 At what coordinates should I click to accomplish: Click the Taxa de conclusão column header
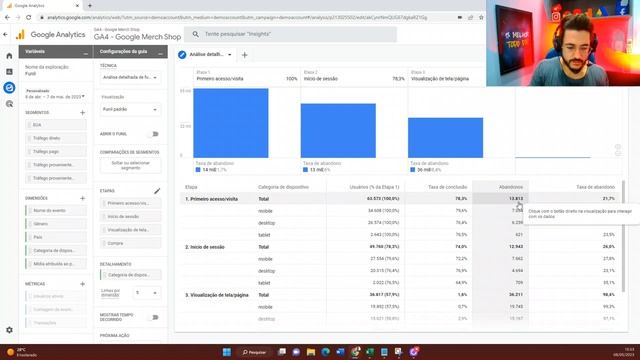coord(447,187)
